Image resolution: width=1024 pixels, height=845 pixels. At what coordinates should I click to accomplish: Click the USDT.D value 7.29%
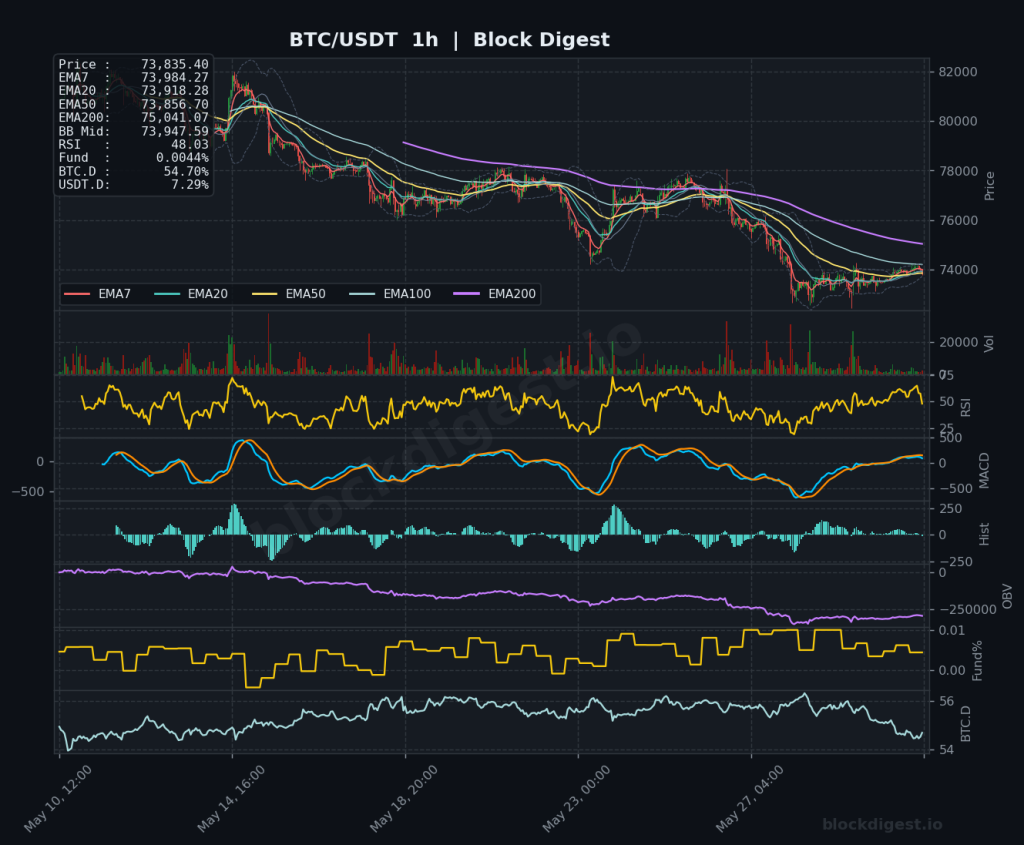point(190,185)
